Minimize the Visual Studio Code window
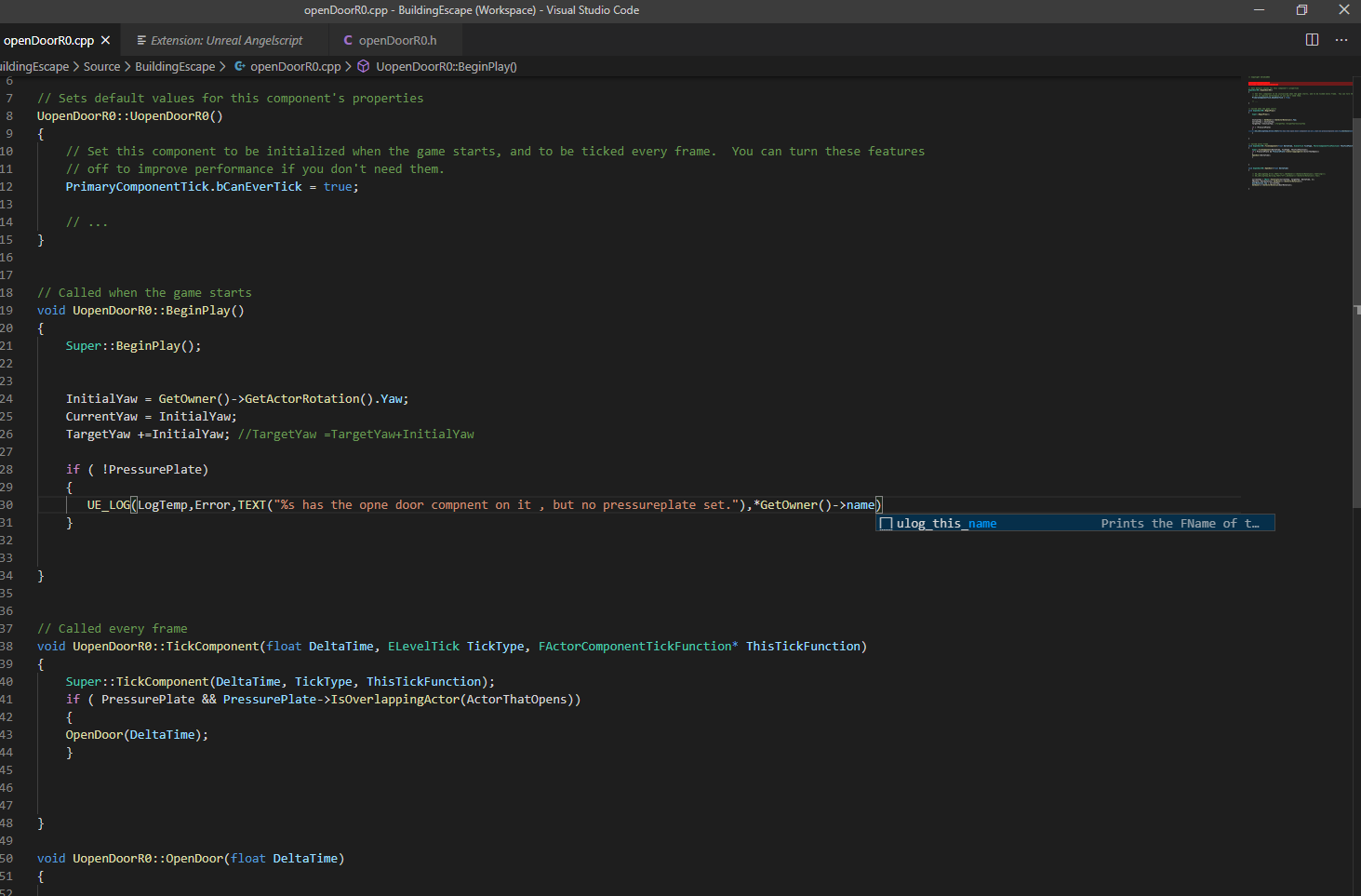Image resolution: width=1361 pixels, height=896 pixels. point(1259,10)
